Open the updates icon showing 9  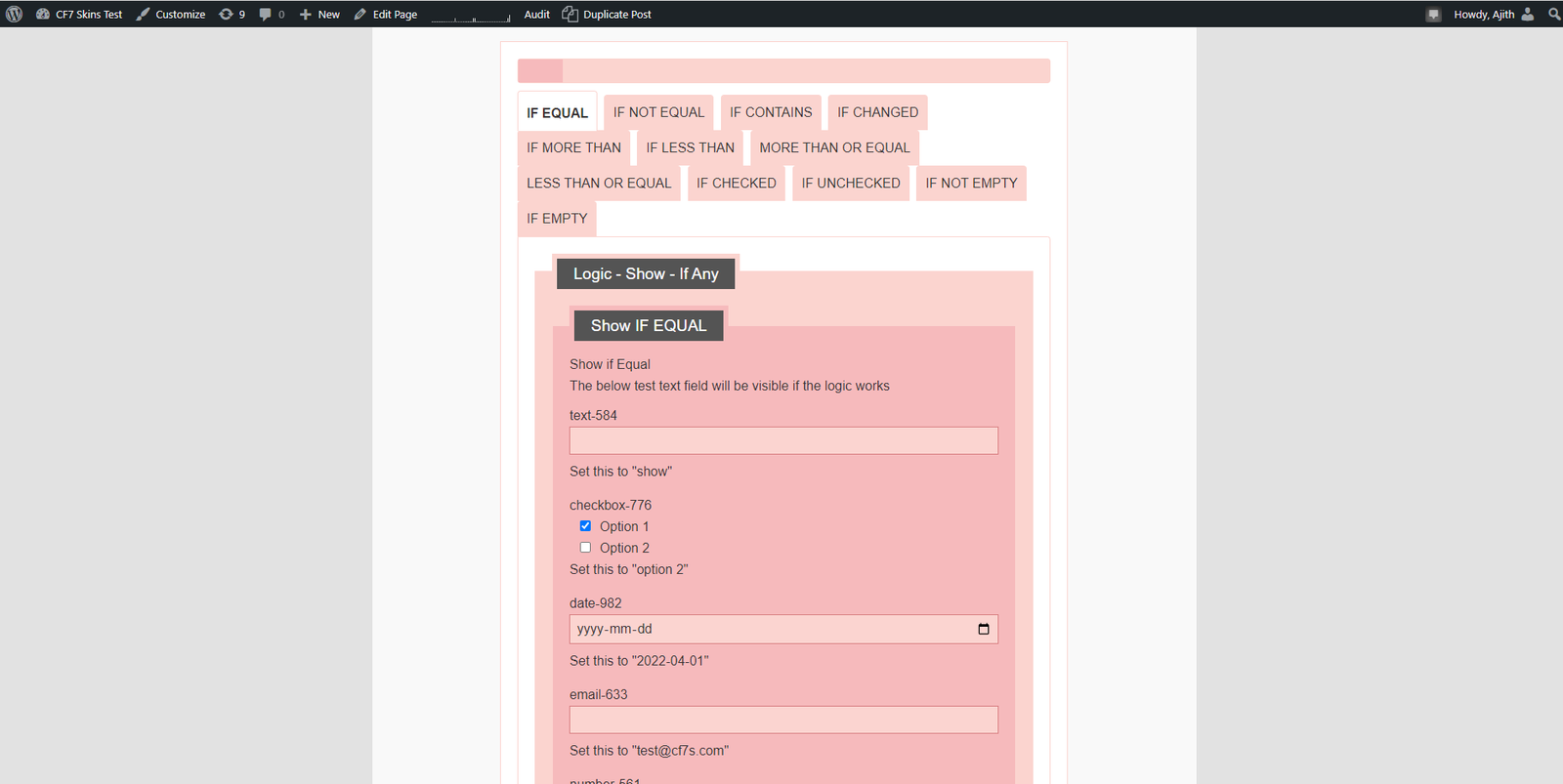[x=232, y=14]
